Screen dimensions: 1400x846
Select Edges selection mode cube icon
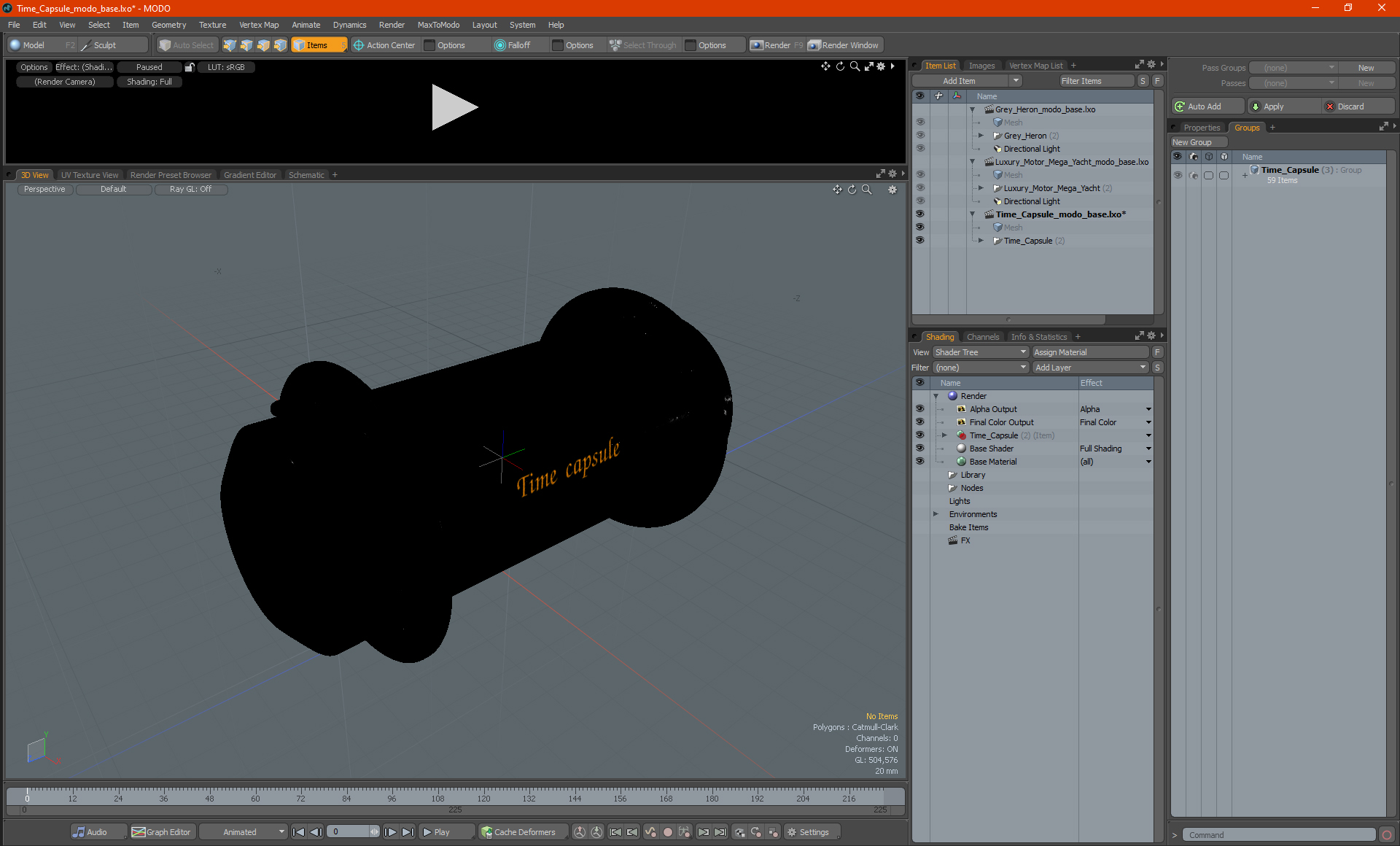coord(246,45)
